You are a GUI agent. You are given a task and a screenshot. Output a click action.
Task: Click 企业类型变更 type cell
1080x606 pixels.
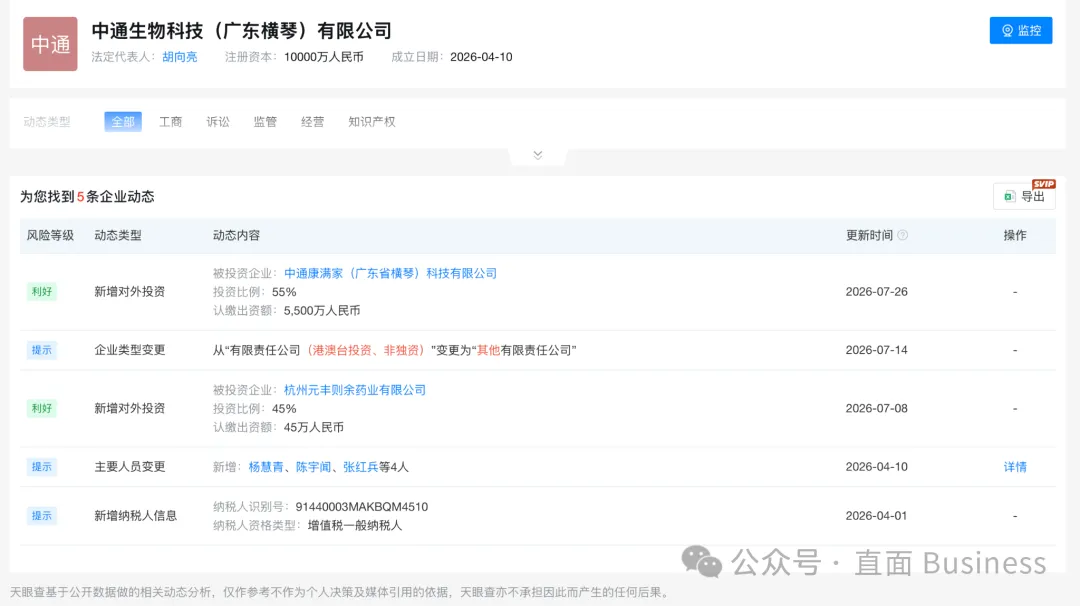129,350
